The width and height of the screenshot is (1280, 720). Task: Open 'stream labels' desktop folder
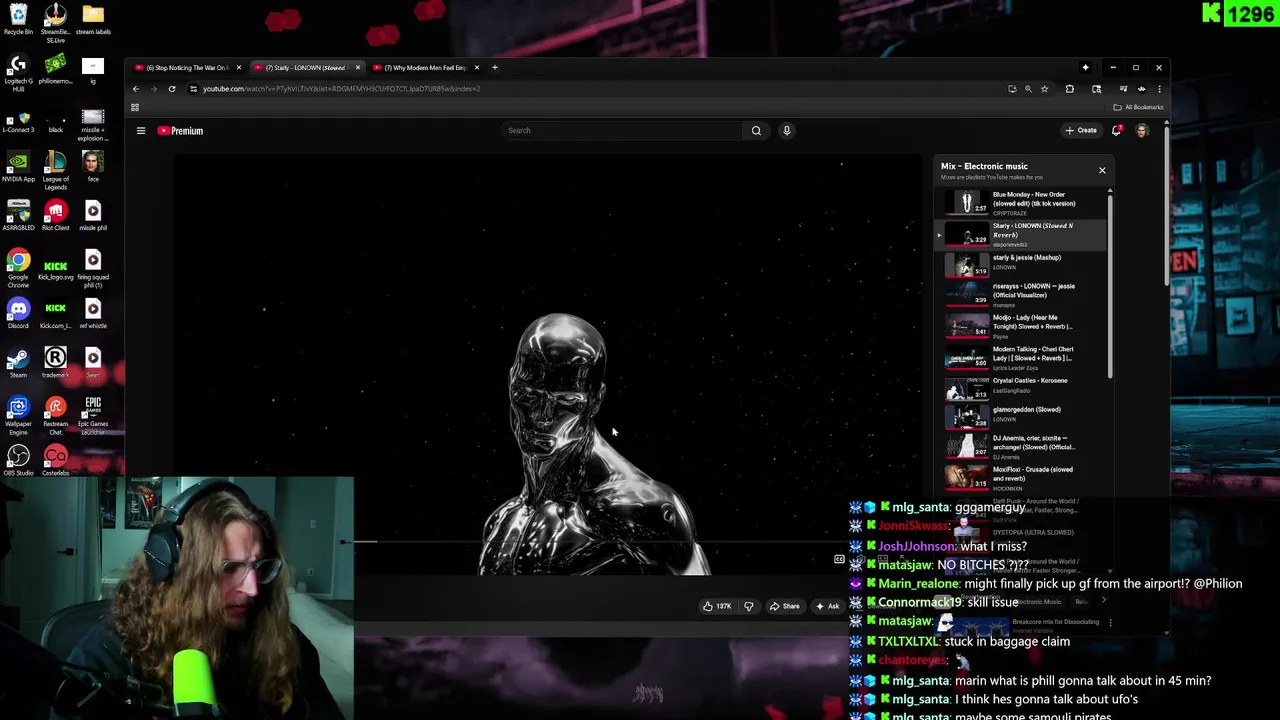93,20
